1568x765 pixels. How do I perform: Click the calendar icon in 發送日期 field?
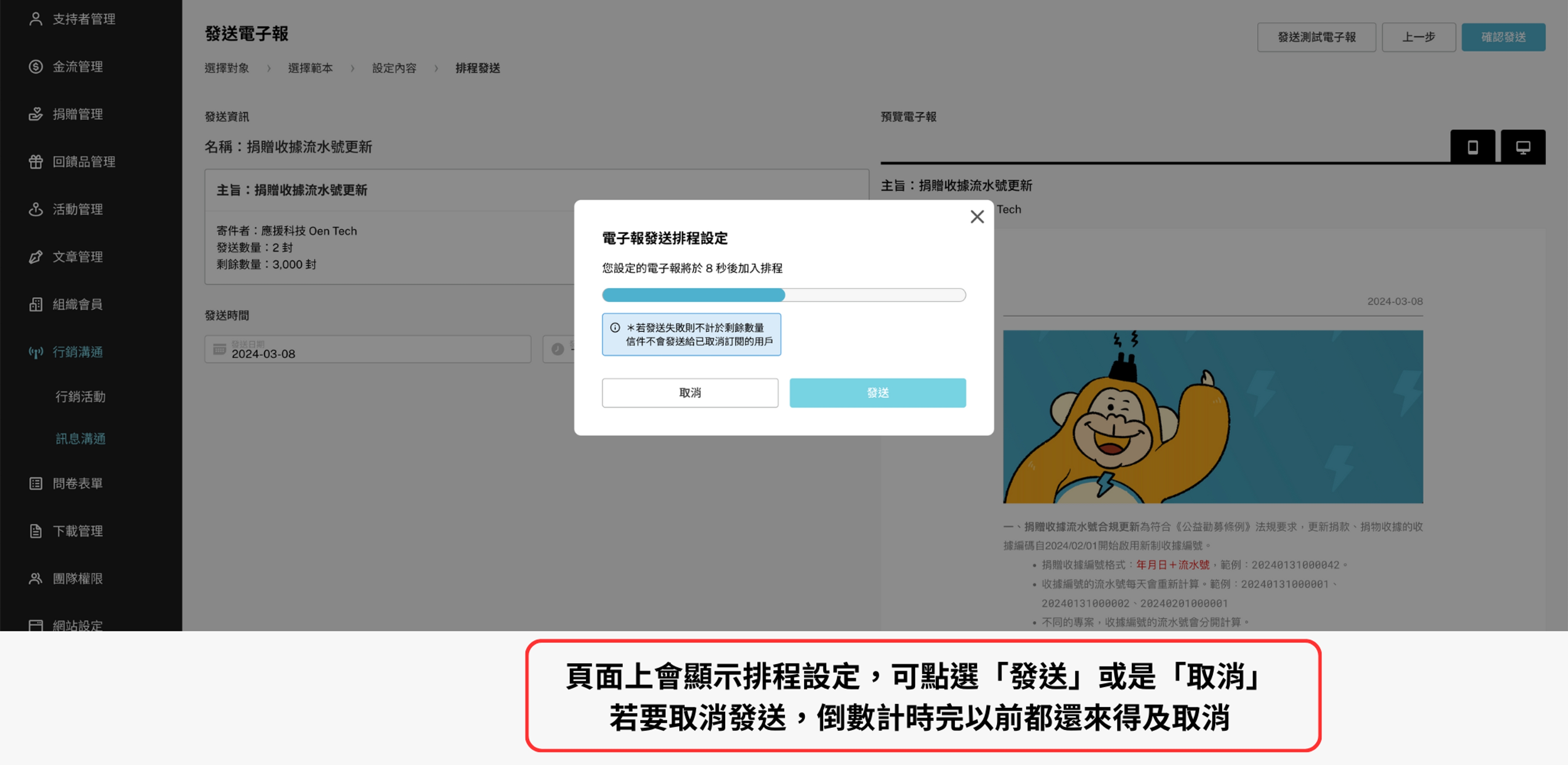pos(220,349)
